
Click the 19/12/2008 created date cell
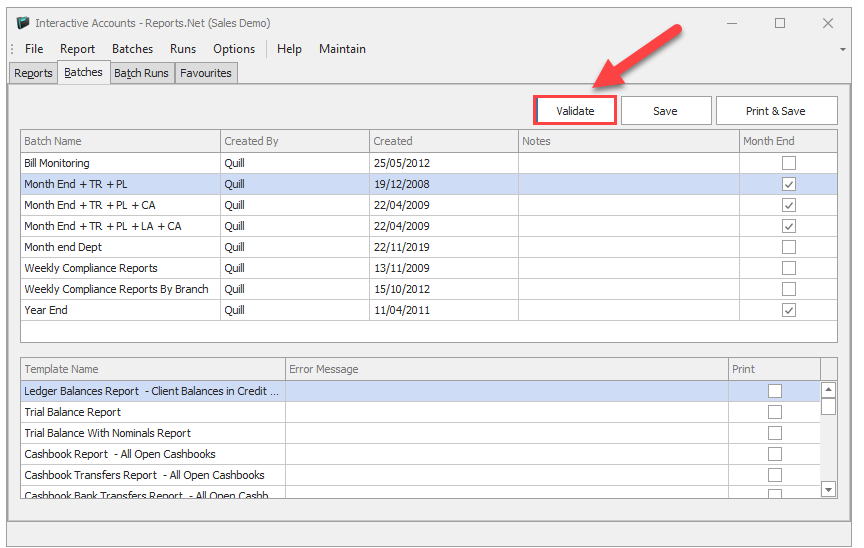[444, 184]
